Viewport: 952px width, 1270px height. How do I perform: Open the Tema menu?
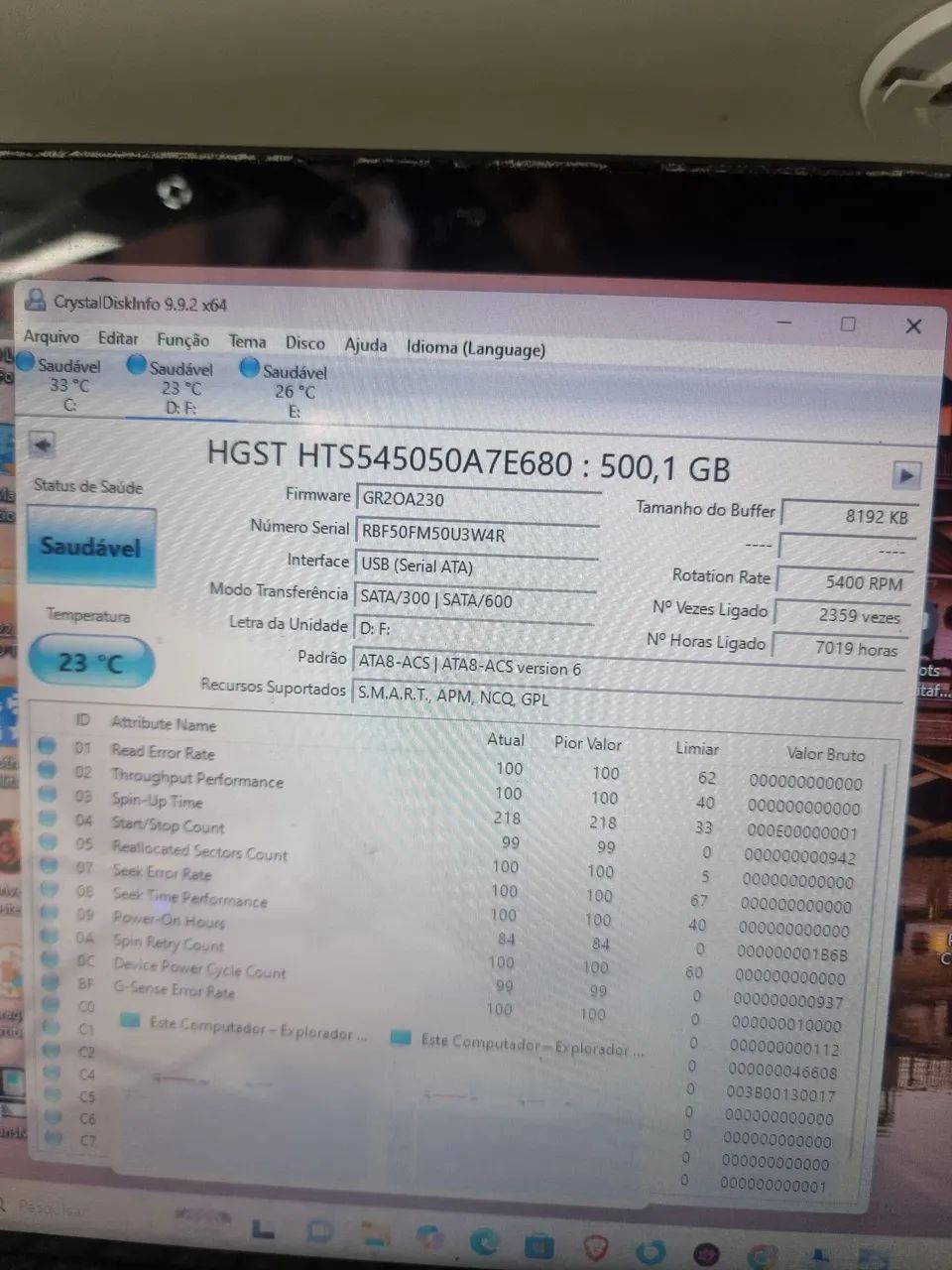[x=247, y=341]
